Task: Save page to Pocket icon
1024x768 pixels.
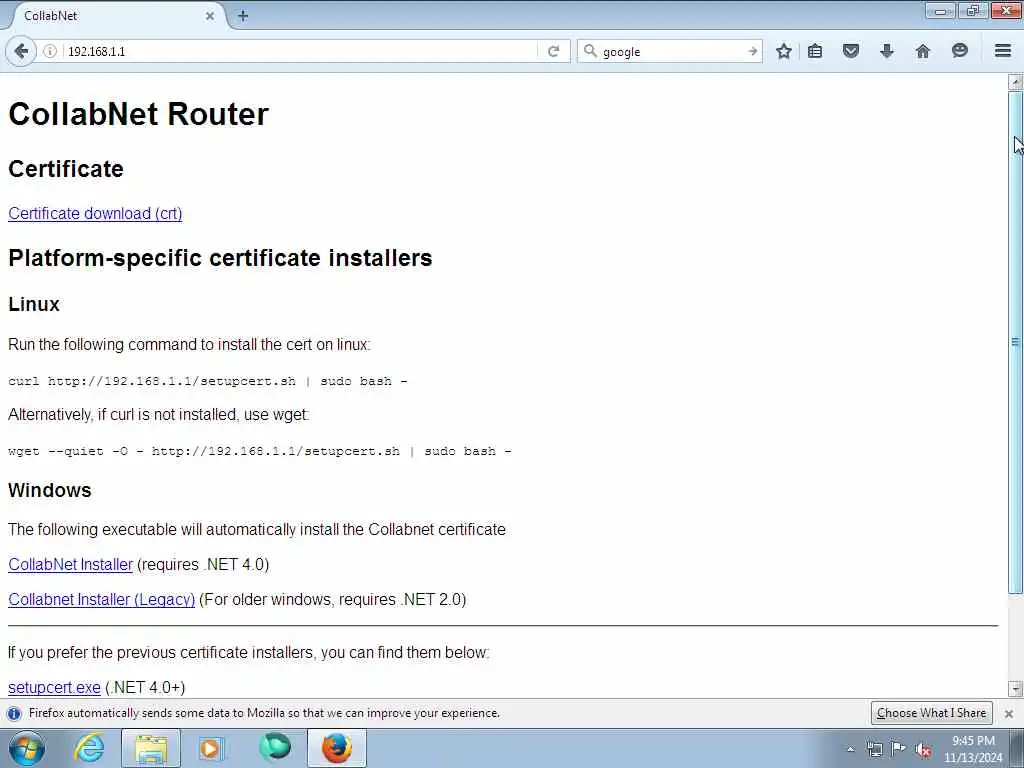Action: 850,51
